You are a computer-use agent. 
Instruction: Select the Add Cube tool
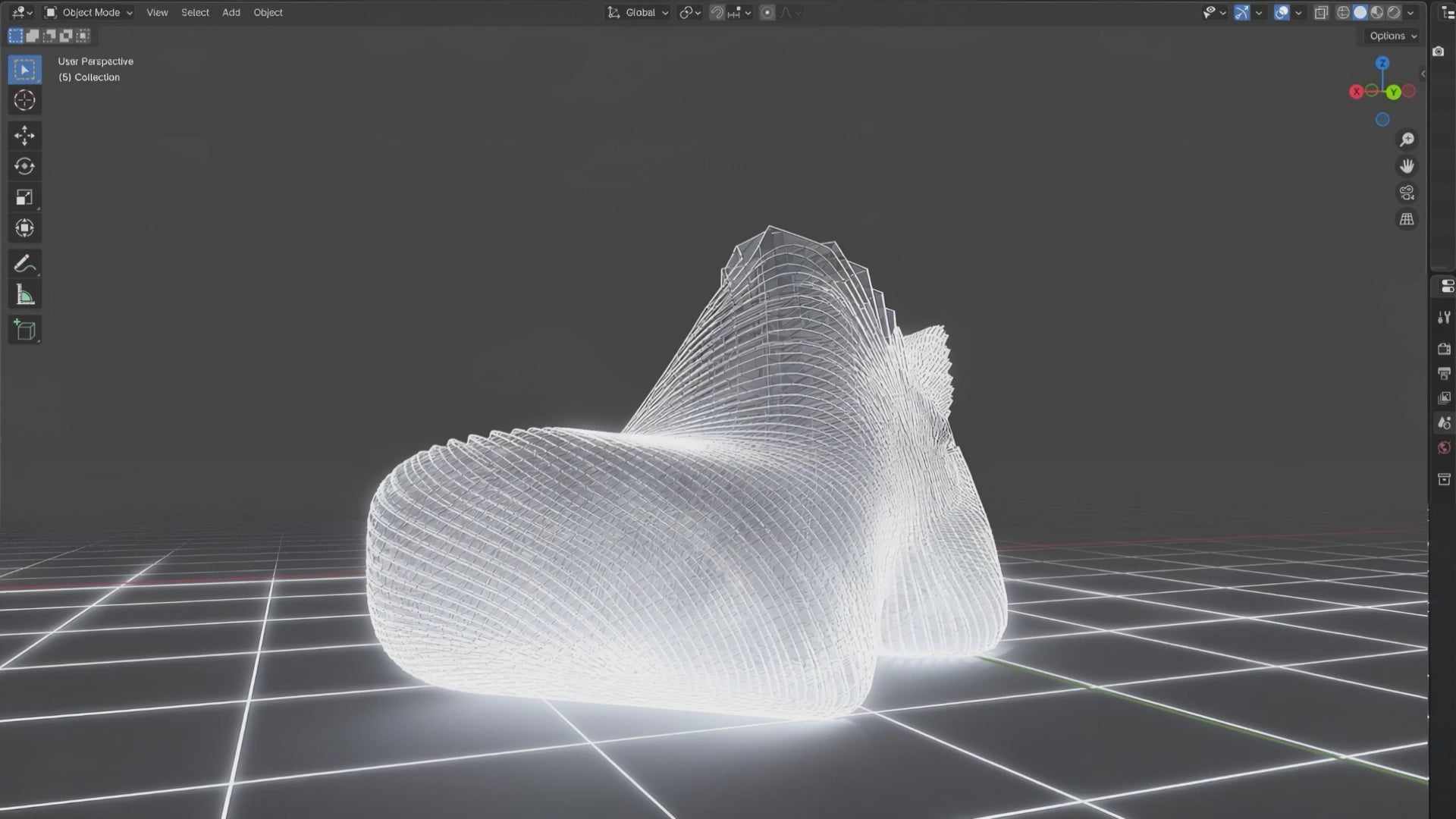coord(24,330)
